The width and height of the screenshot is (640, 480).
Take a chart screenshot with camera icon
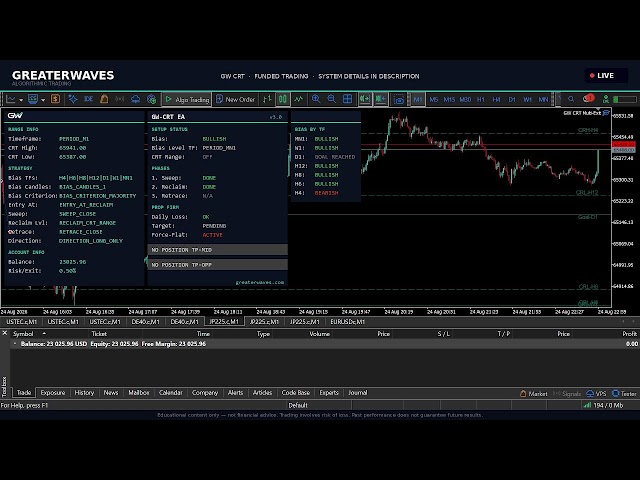click(399, 99)
